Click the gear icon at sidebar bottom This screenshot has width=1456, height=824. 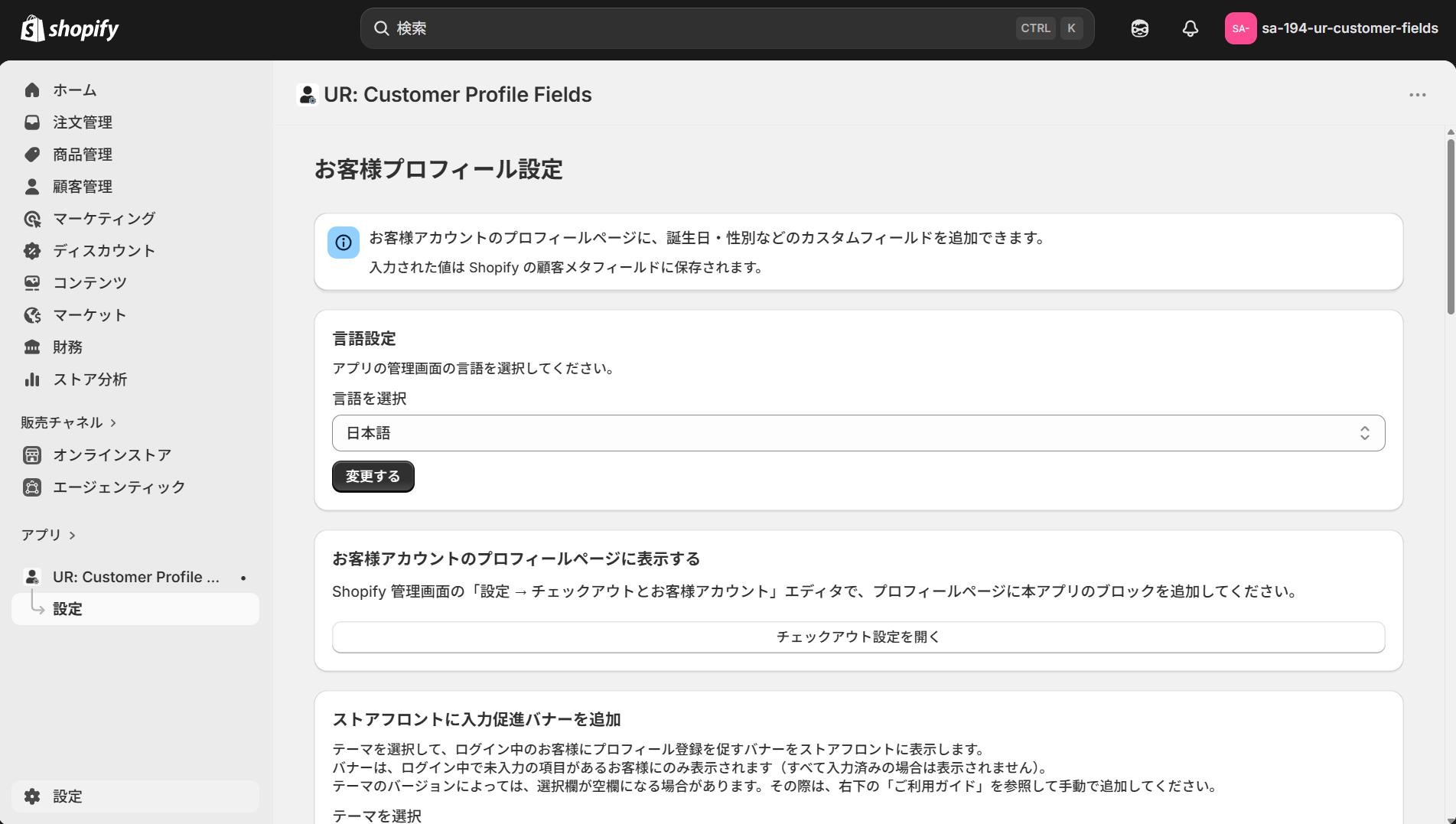32,796
